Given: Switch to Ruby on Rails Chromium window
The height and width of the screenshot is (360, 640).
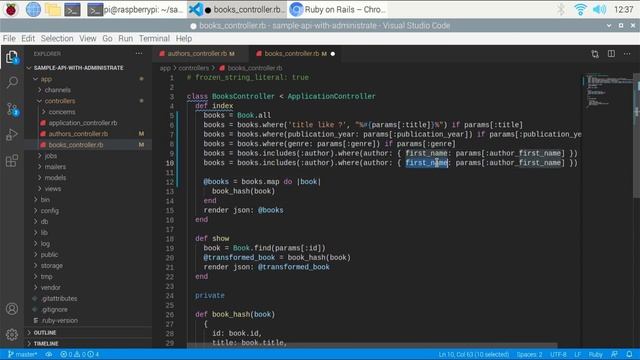Looking at the screenshot, I should pos(338,9).
